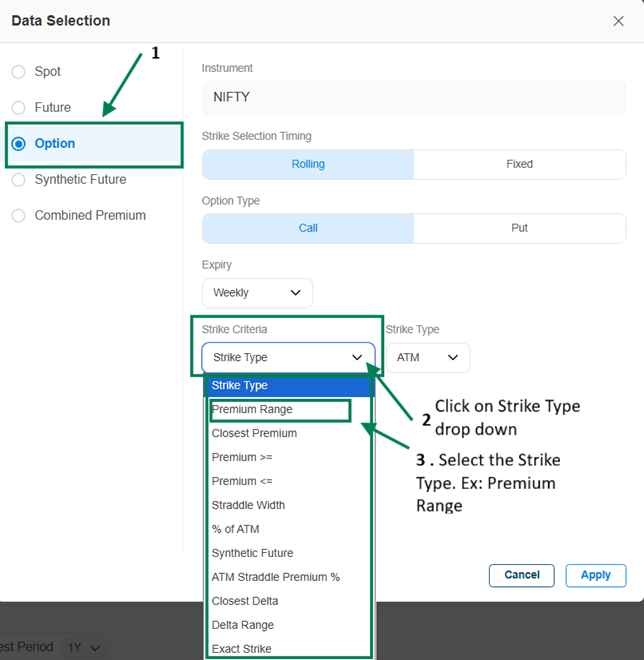Close the Data Selection dialog
644x660 pixels.
coord(618,21)
